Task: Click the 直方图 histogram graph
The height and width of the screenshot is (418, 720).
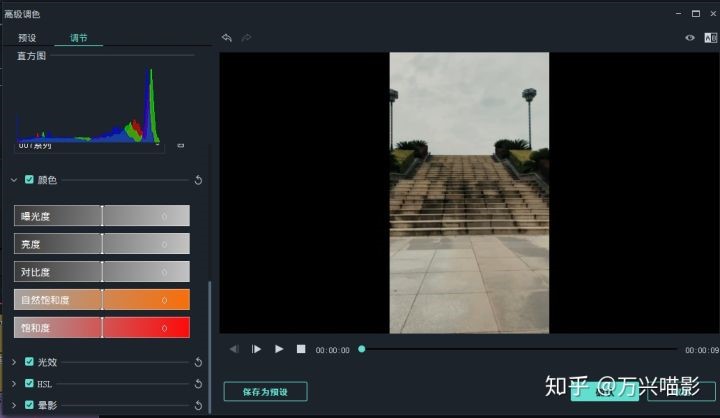Action: [89, 105]
